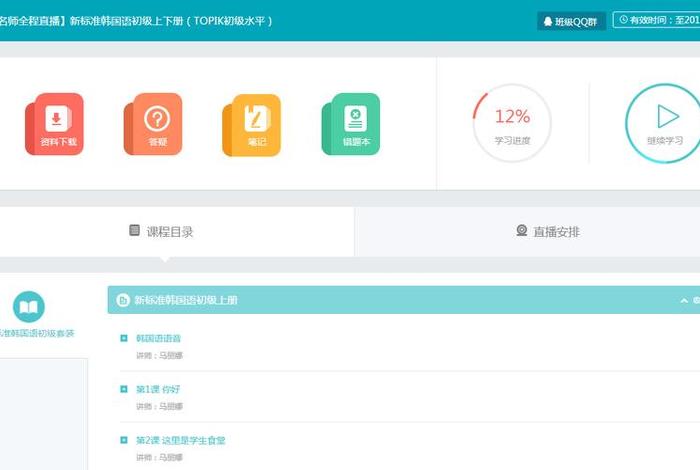Click the webcam icon beside 直播安排

[521, 230]
